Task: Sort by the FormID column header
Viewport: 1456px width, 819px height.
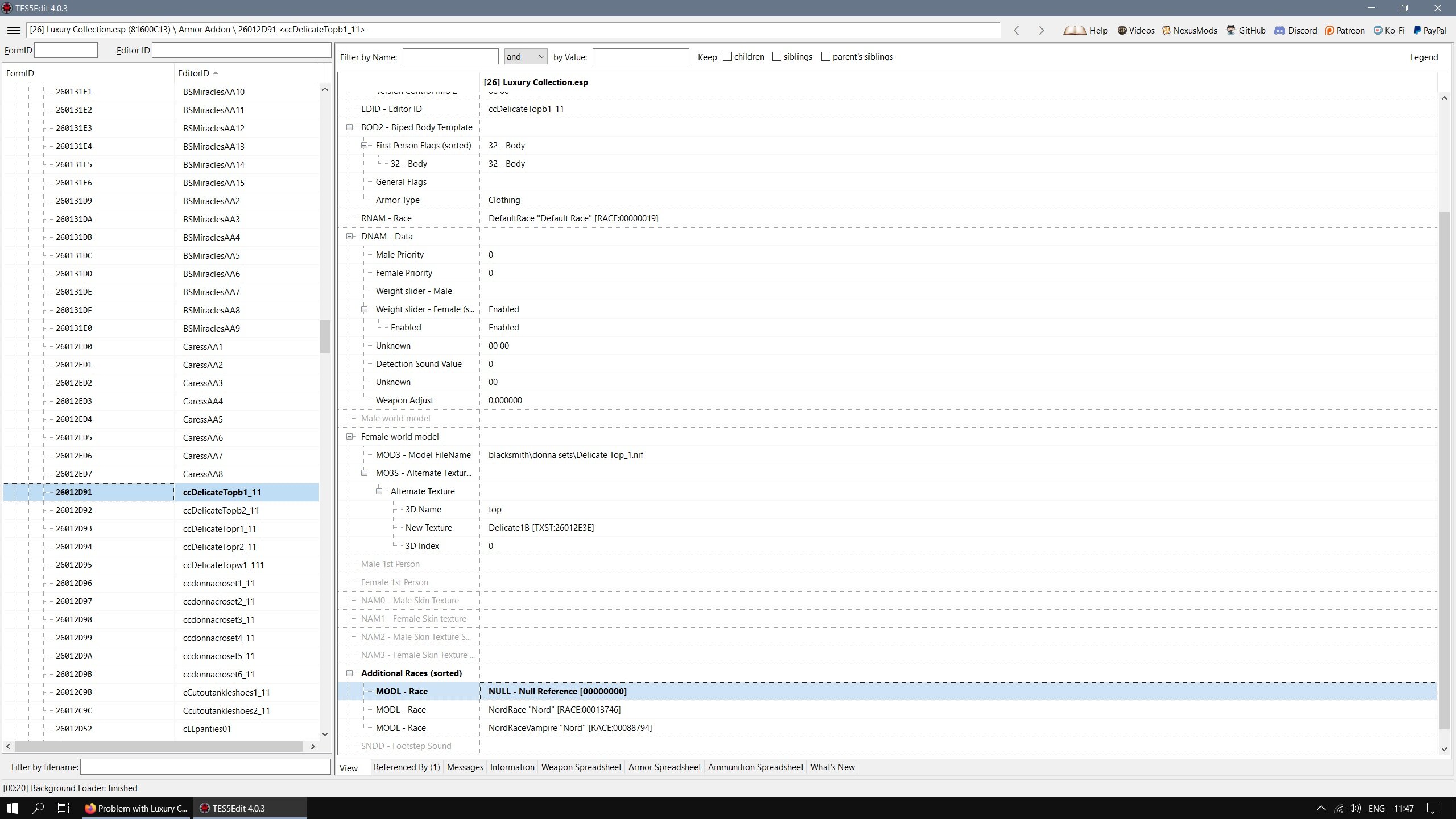Action: click(88, 73)
